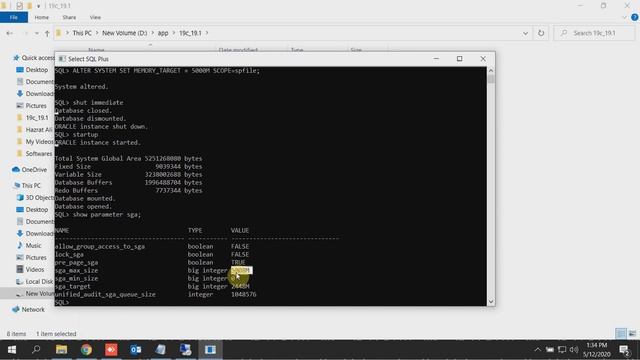Expand the ribbon using the chevron
Viewport: 640px width, 360px height.
pyautogui.click(x=624, y=18)
